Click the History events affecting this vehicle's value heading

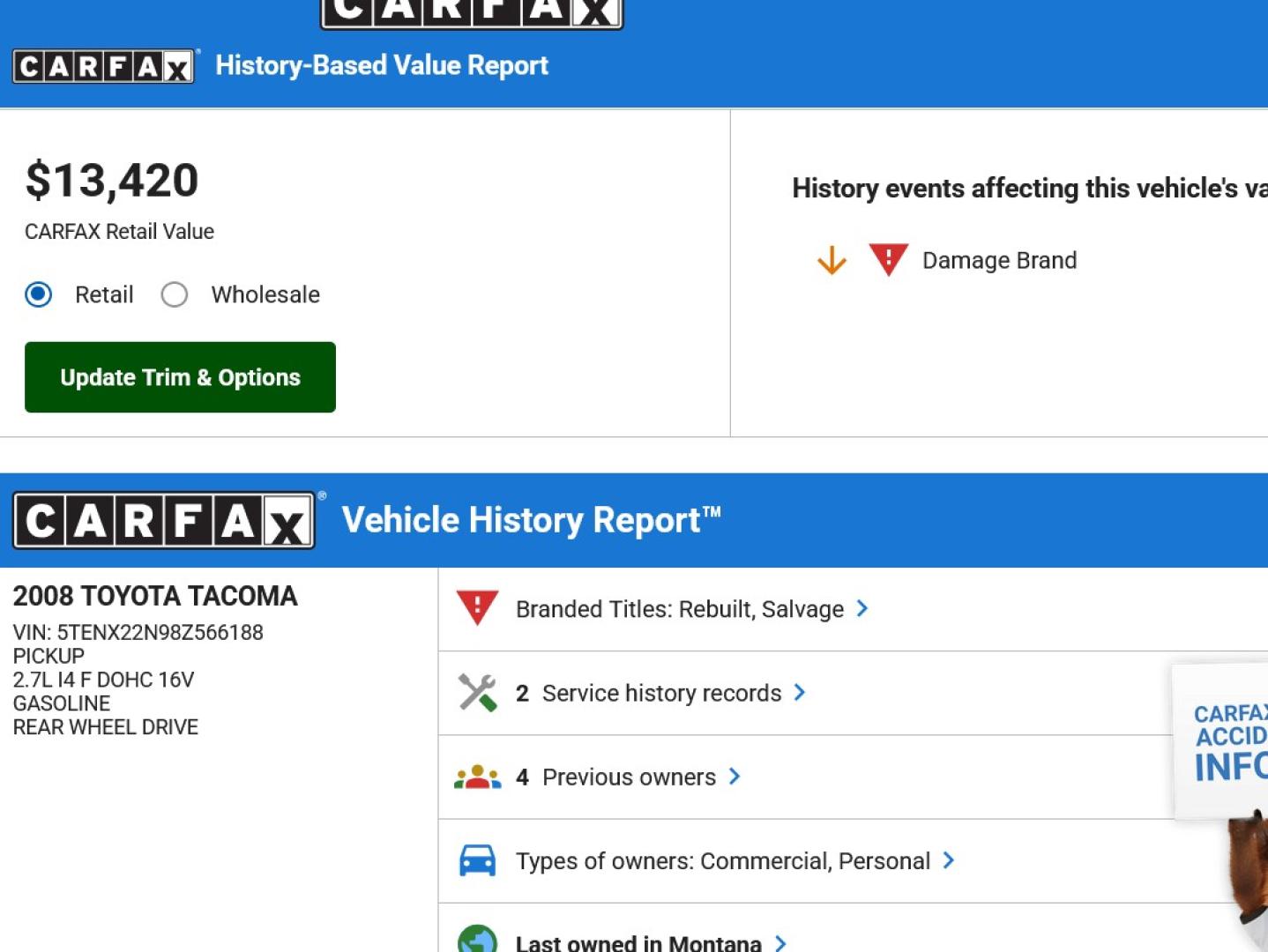(1030, 188)
